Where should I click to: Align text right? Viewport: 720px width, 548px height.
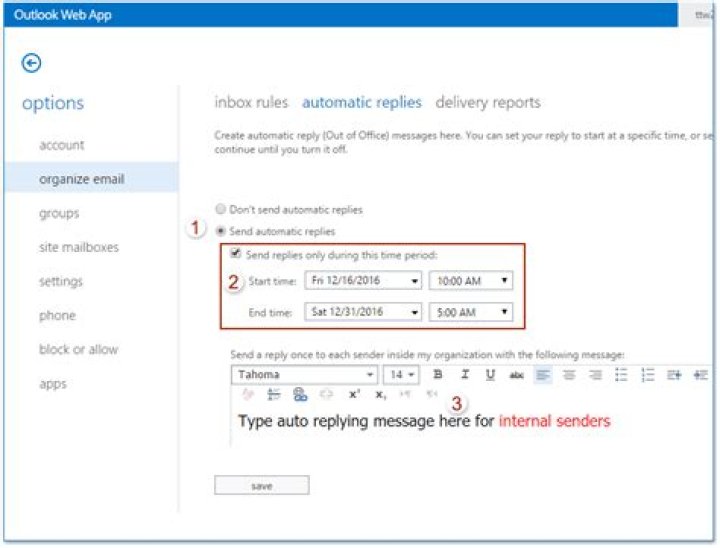pos(595,375)
